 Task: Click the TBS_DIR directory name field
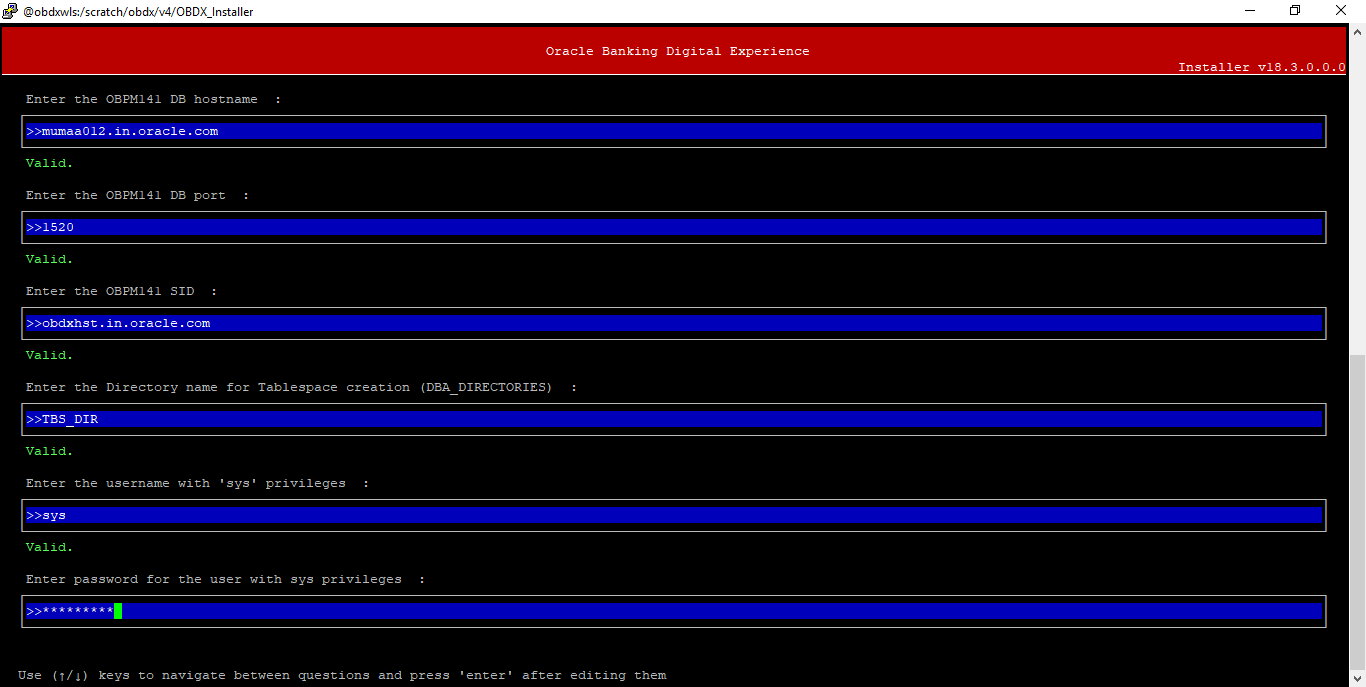(x=674, y=419)
